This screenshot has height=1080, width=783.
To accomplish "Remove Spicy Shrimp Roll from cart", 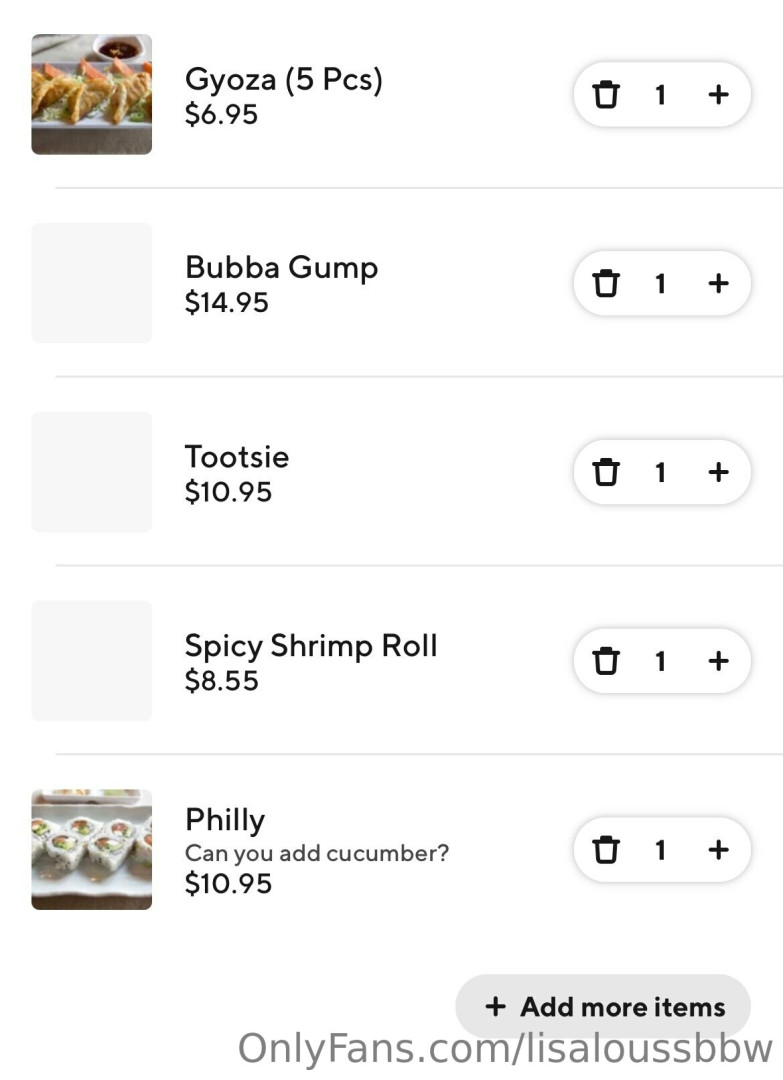I will pyautogui.click(x=606, y=661).
